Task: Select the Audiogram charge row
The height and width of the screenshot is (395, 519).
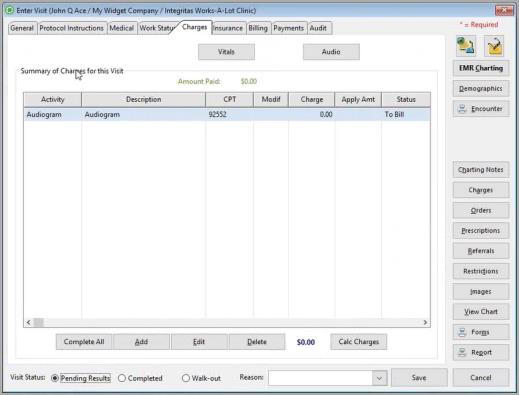Action: click(x=227, y=114)
